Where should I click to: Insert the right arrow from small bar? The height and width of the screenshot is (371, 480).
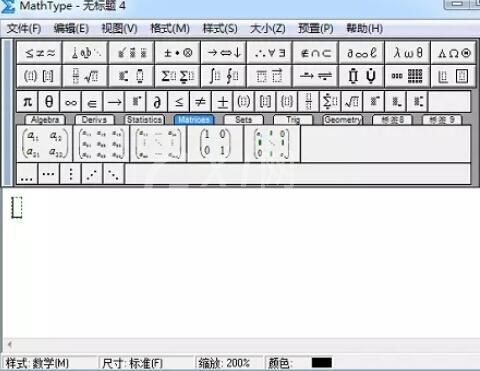coord(114,101)
